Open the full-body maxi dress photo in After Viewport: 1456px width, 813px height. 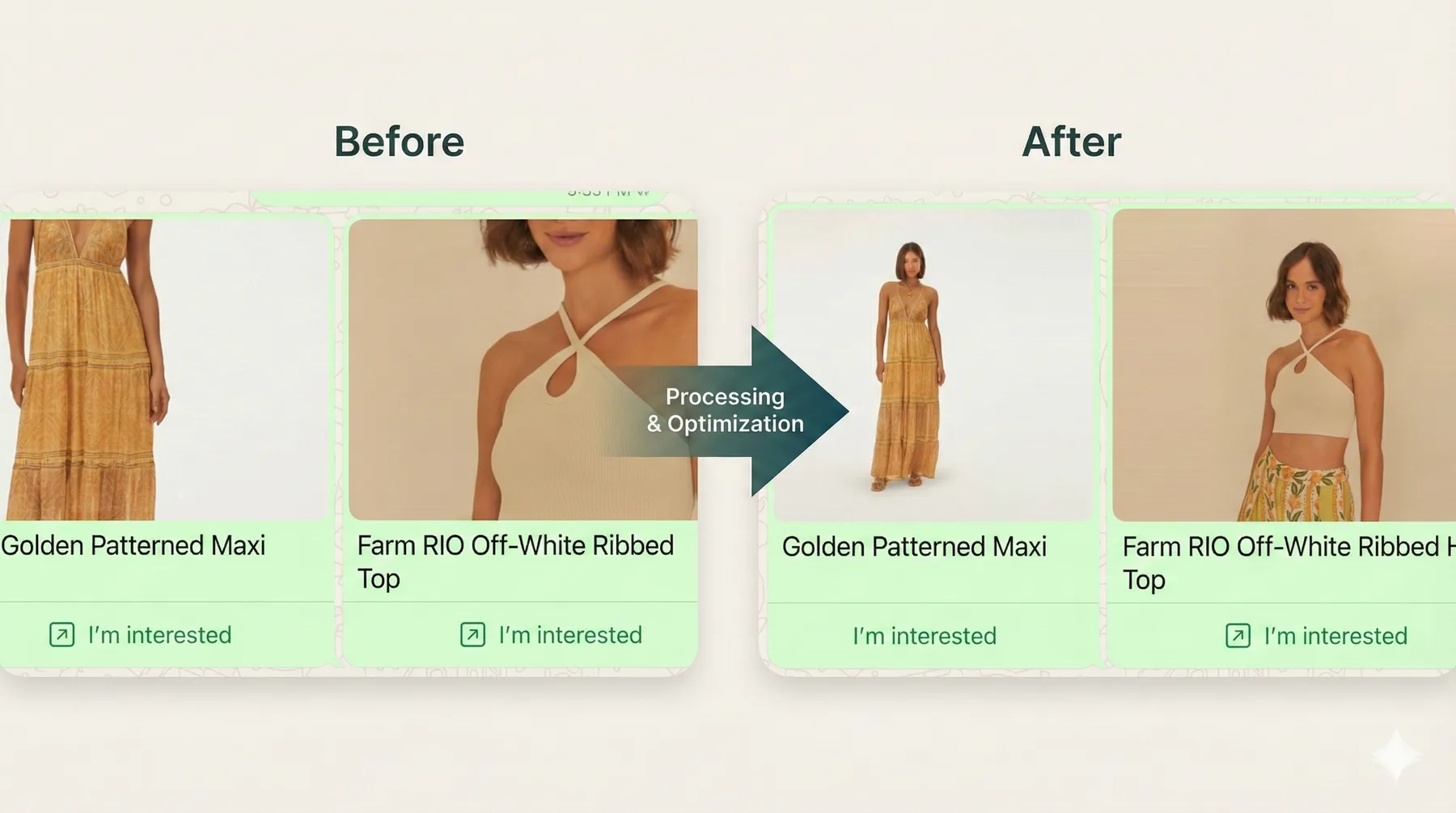933,366
